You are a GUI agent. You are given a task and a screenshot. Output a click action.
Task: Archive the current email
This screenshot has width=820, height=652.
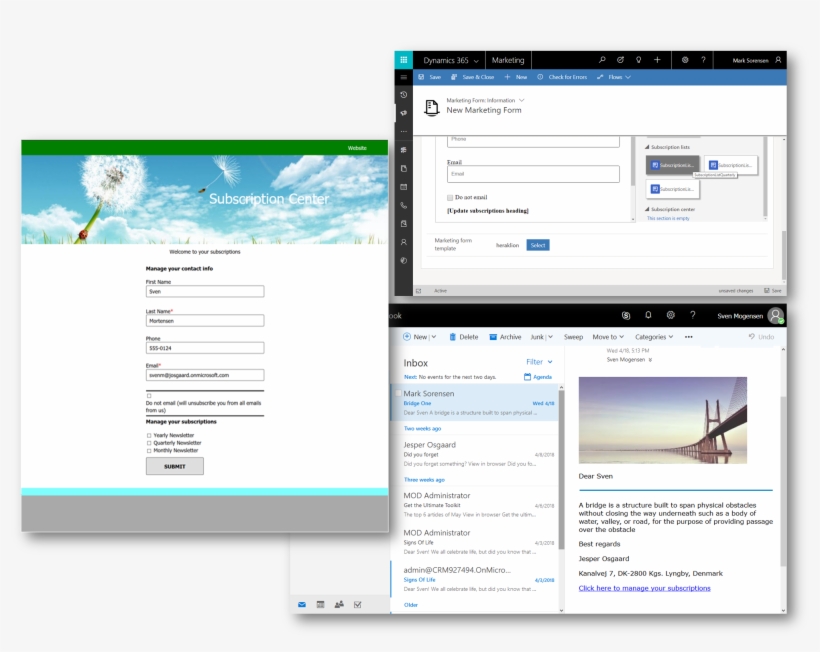pos(505,337)
